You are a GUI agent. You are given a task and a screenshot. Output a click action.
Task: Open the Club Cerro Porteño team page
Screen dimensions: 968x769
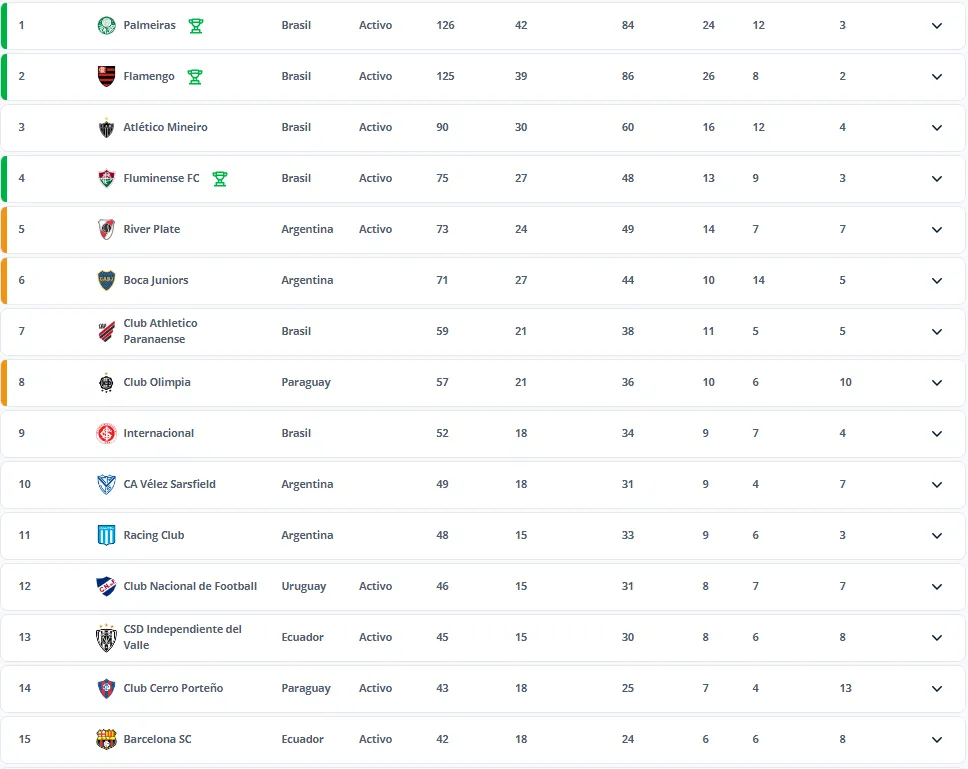tap(173, 688)
